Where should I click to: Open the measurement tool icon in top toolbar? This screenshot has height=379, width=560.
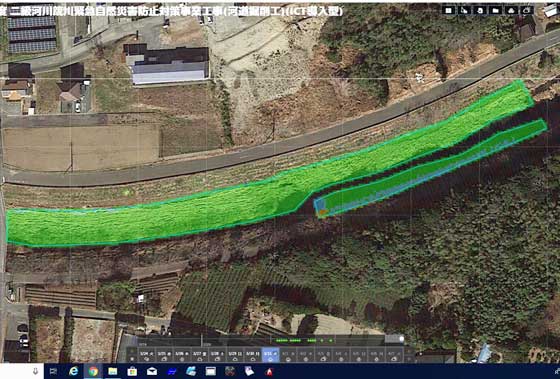point(464,10)
